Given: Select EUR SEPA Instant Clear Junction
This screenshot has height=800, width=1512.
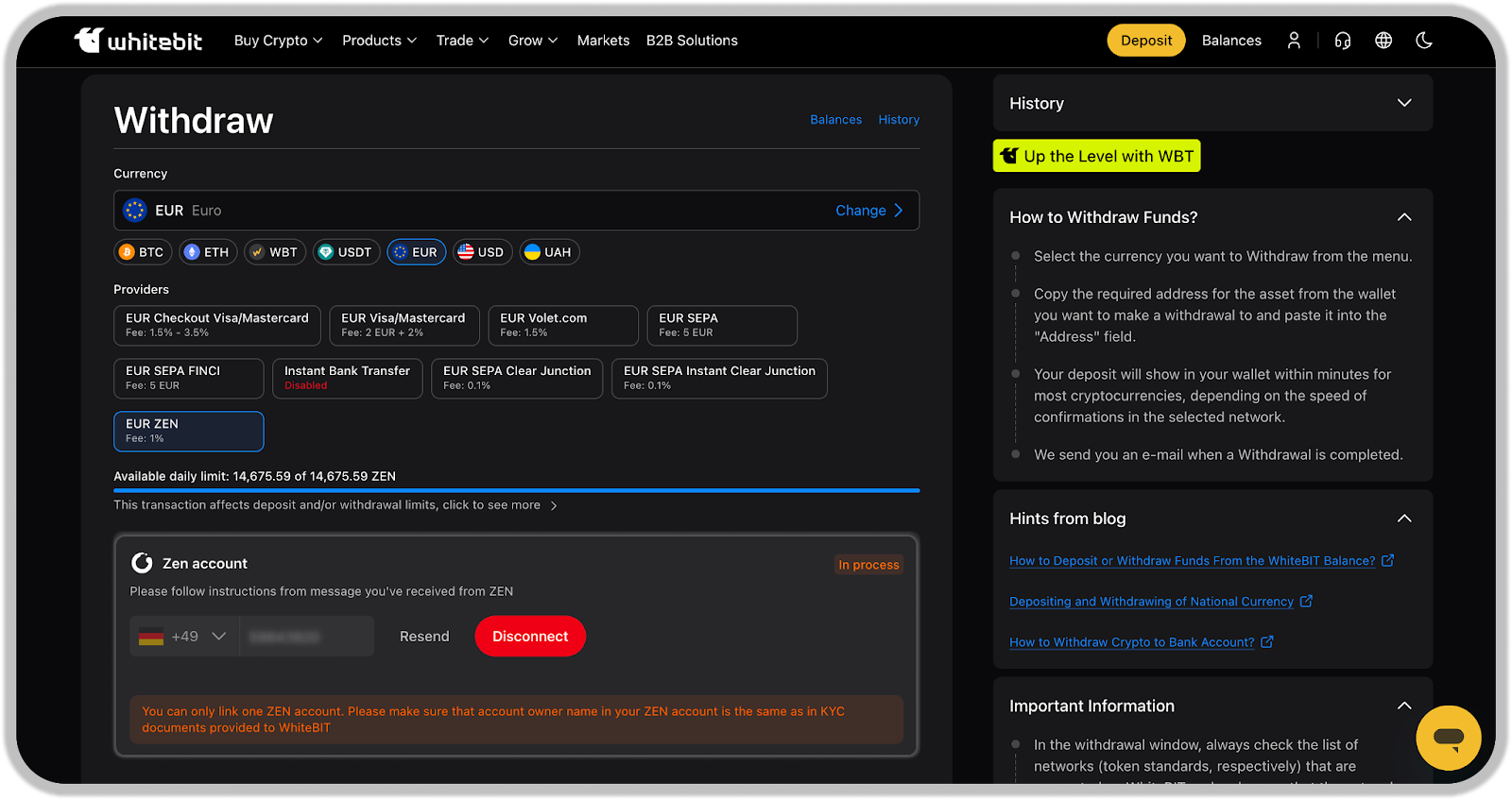Looking at the screenshot, I should 718,378.
